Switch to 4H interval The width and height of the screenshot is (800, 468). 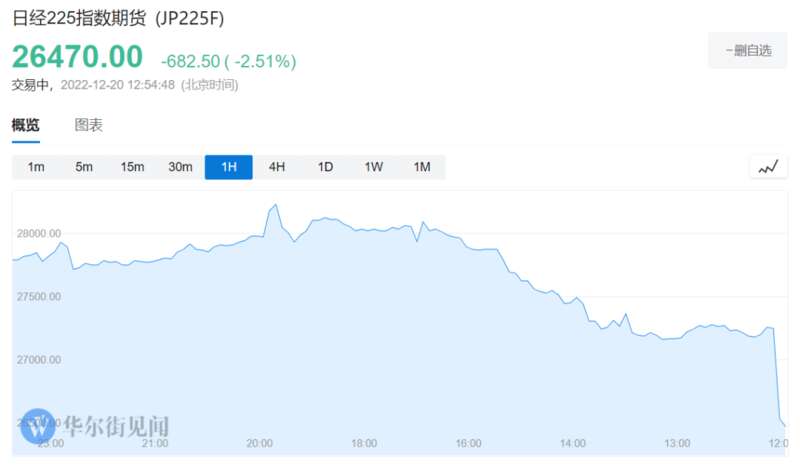click(x=277, y=167)
